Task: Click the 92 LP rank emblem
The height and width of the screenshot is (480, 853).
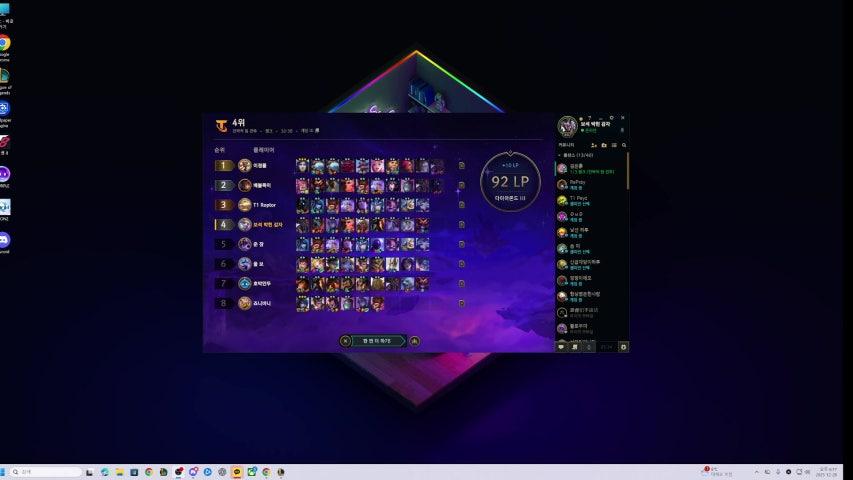Action: coord(510,181)
